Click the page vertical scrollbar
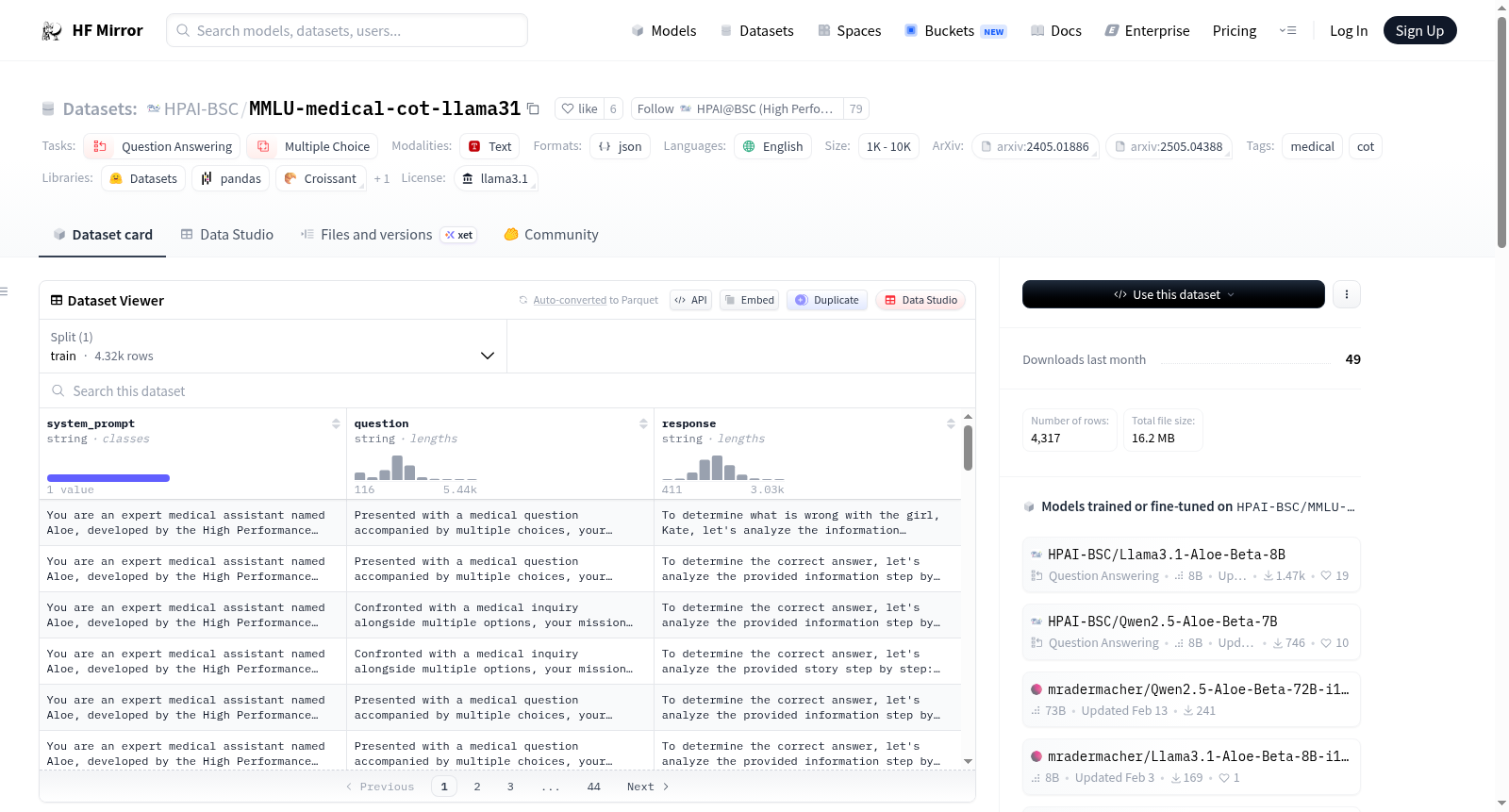This screenshot has height=812, width=1509. [x=1501, y=132]
